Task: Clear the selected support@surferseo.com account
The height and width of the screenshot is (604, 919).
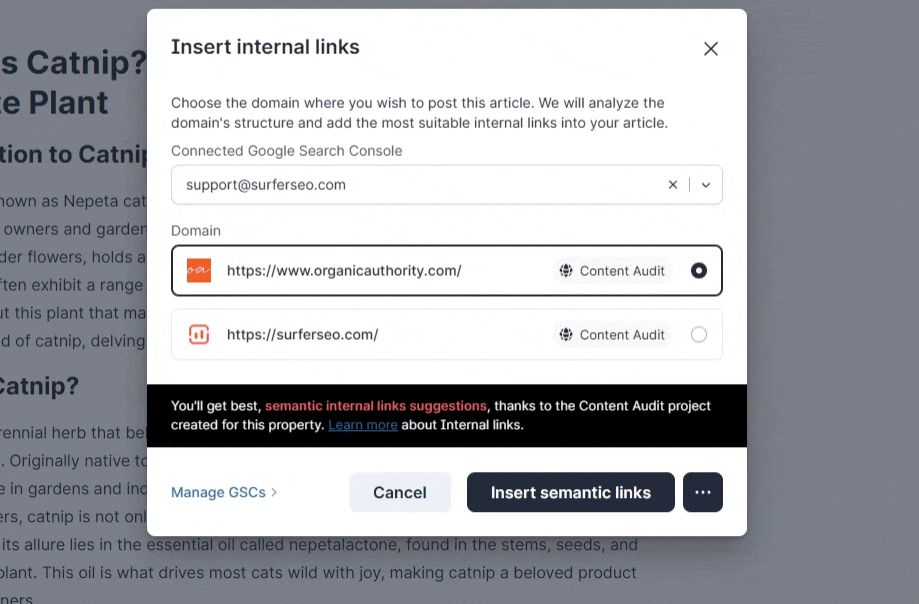Action: point(673,185)
